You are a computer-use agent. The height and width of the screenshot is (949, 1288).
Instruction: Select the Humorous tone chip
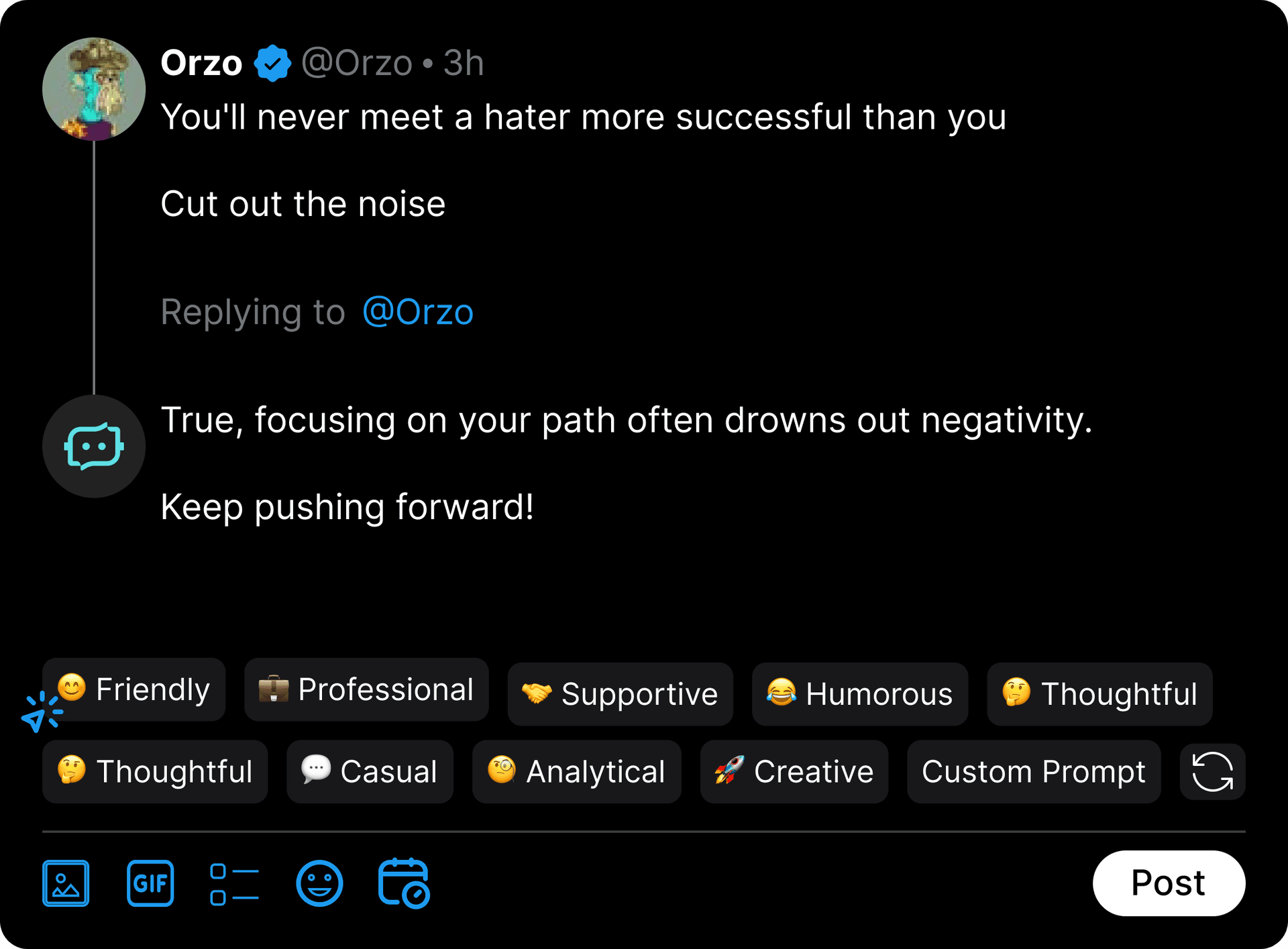[x=859, y=693]
